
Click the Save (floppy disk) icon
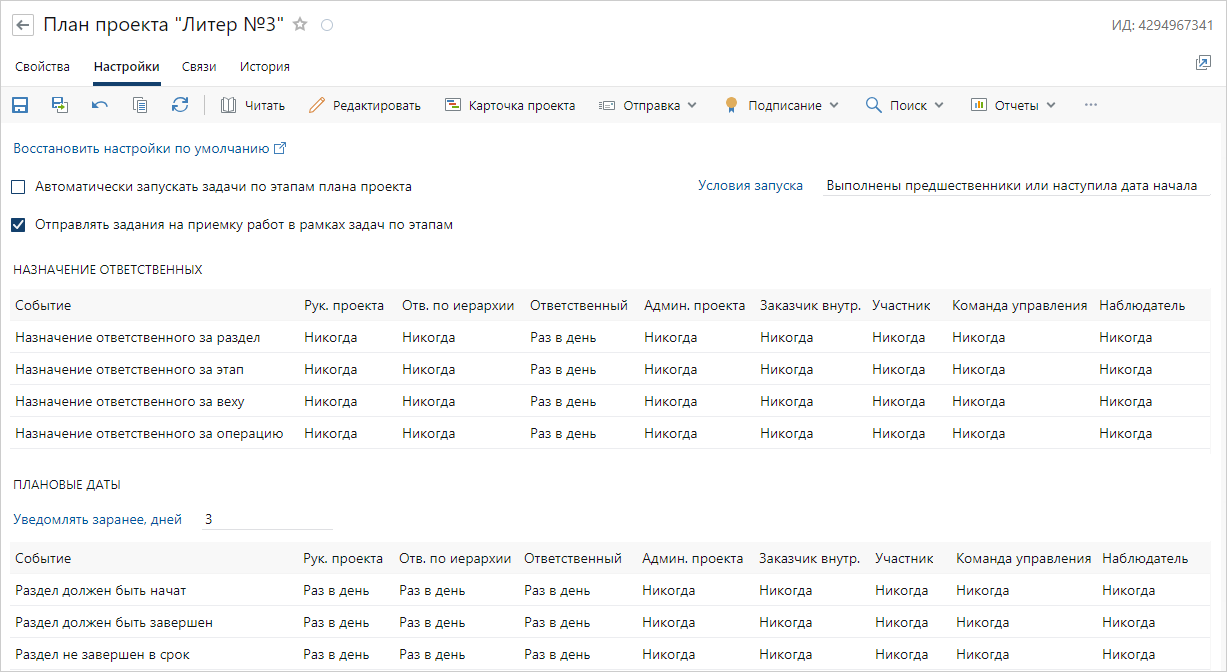coord(20,105)
